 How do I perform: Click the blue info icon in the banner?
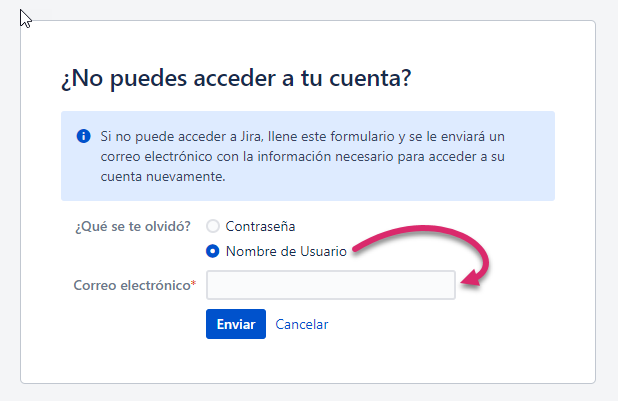[84, 136]
